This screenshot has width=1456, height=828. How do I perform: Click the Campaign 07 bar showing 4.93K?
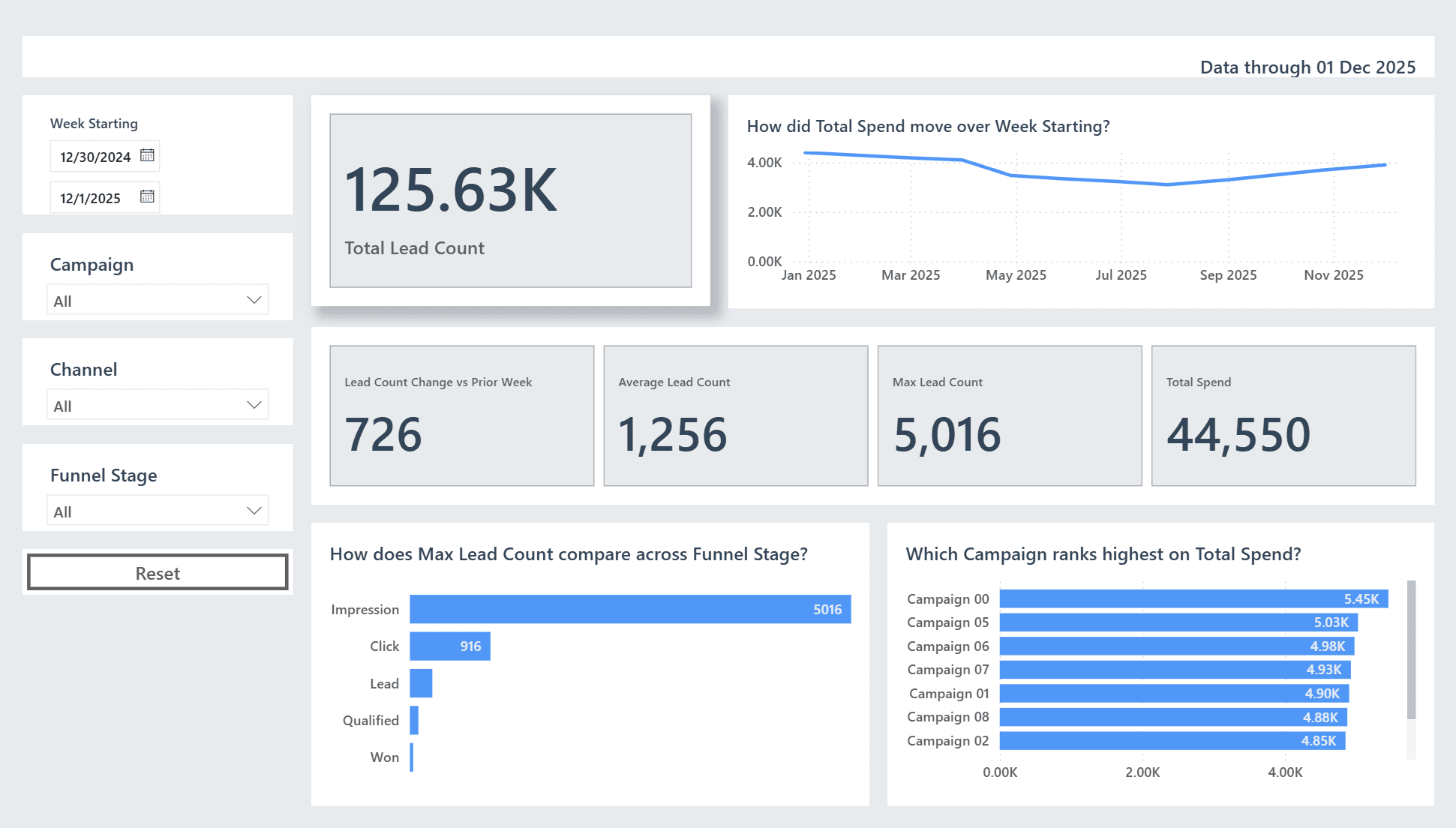pyautogui.click(x=1175, y=669)
